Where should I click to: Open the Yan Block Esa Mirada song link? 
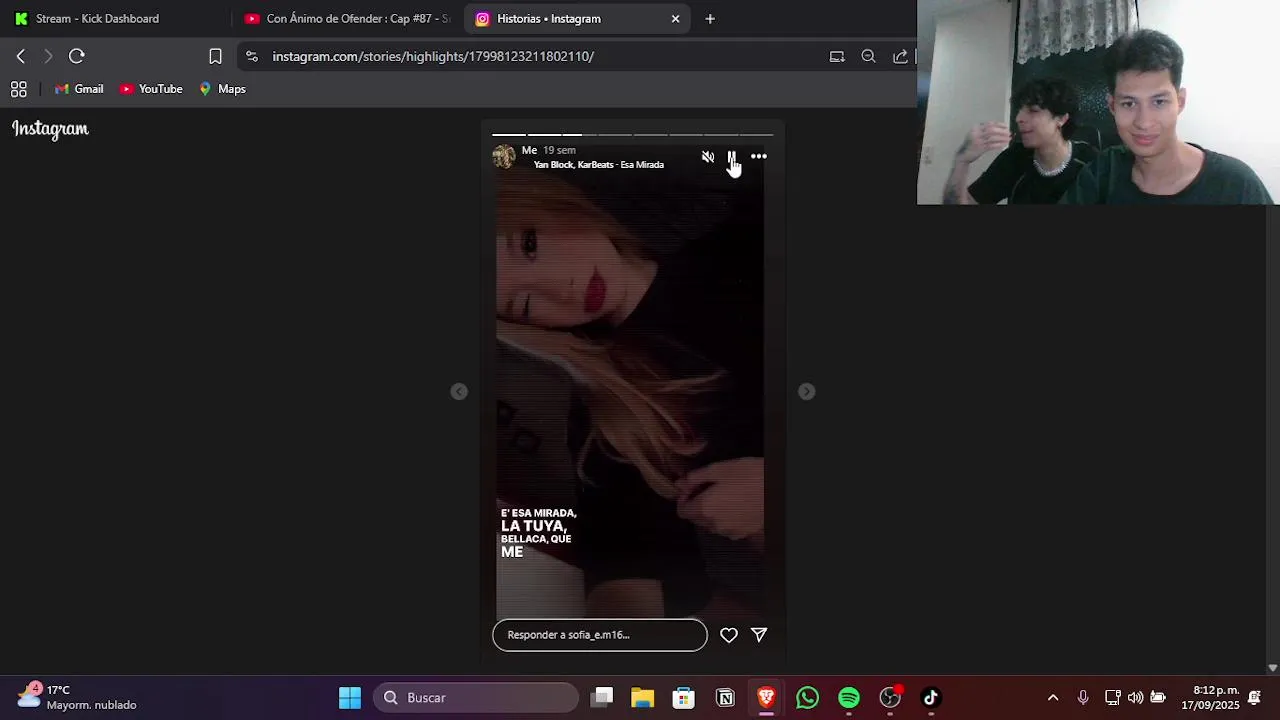[598, 165]
